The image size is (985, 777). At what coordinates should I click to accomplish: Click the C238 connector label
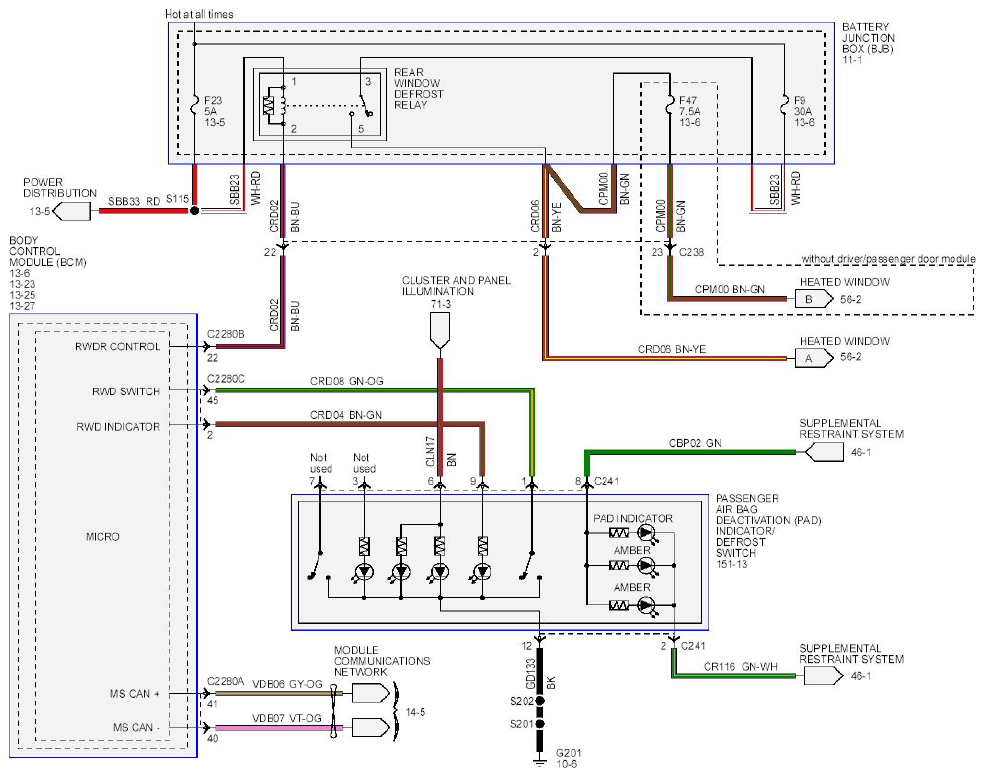click(692, 252)
